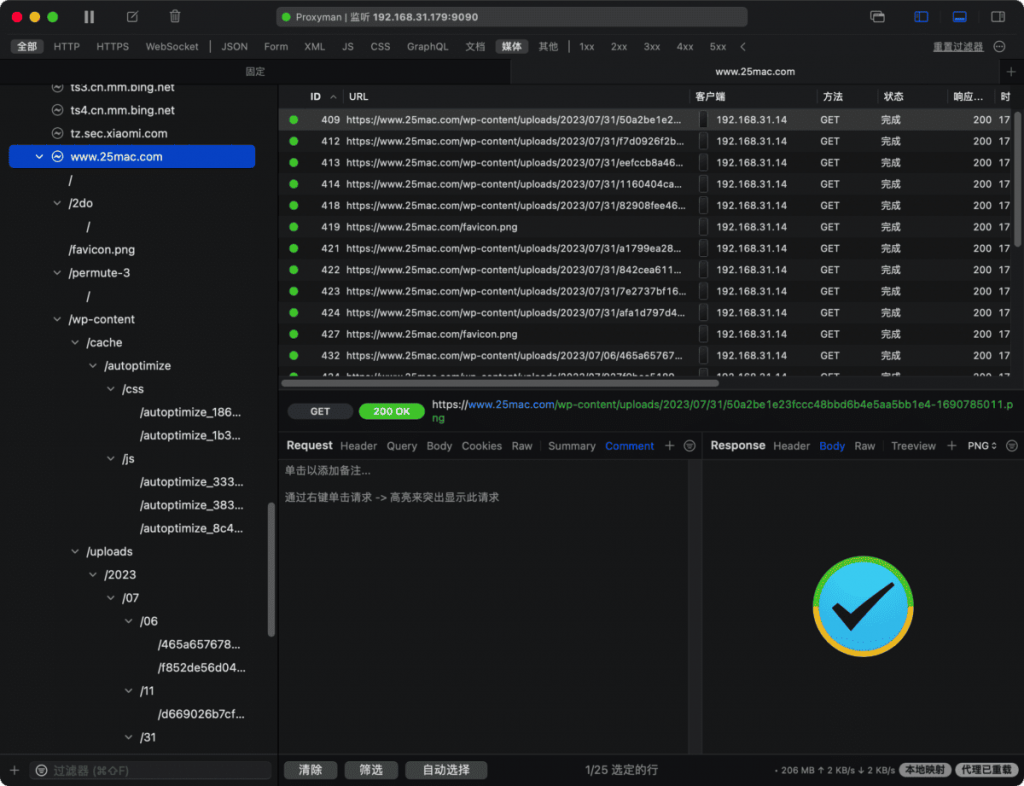1024x786 pixels.
Task: Click the 过滤器 filter input field
Action: [x=150, y=771]
